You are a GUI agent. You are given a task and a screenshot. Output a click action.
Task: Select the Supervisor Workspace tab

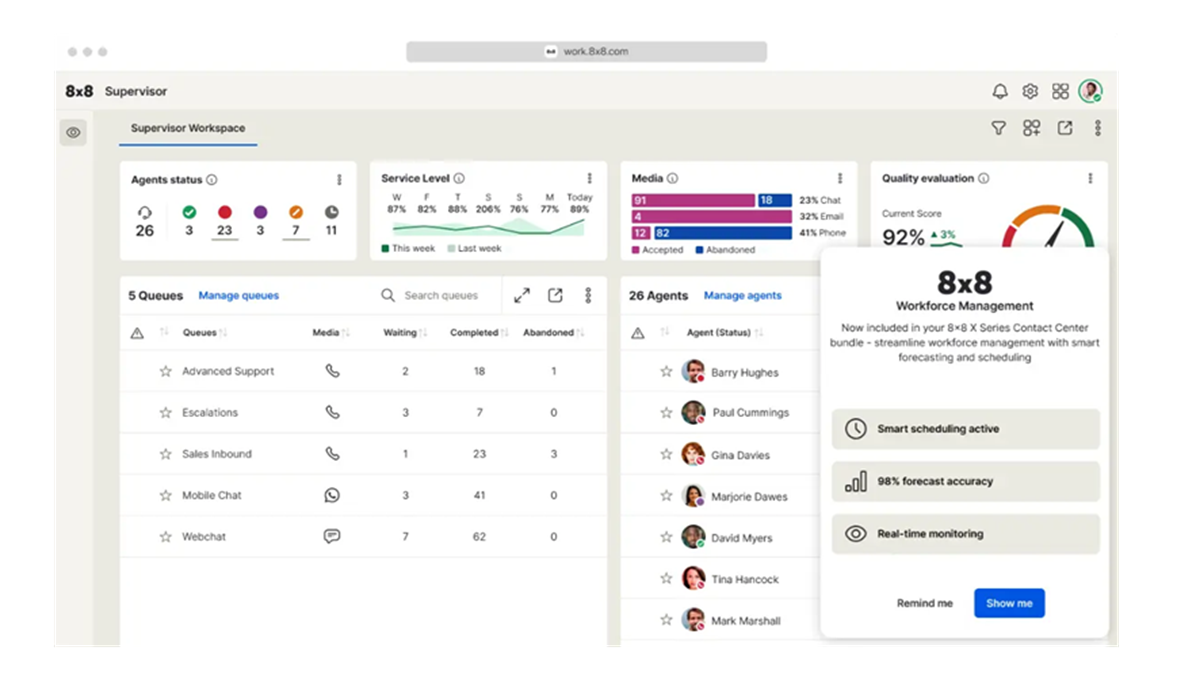tap(188, 128)
